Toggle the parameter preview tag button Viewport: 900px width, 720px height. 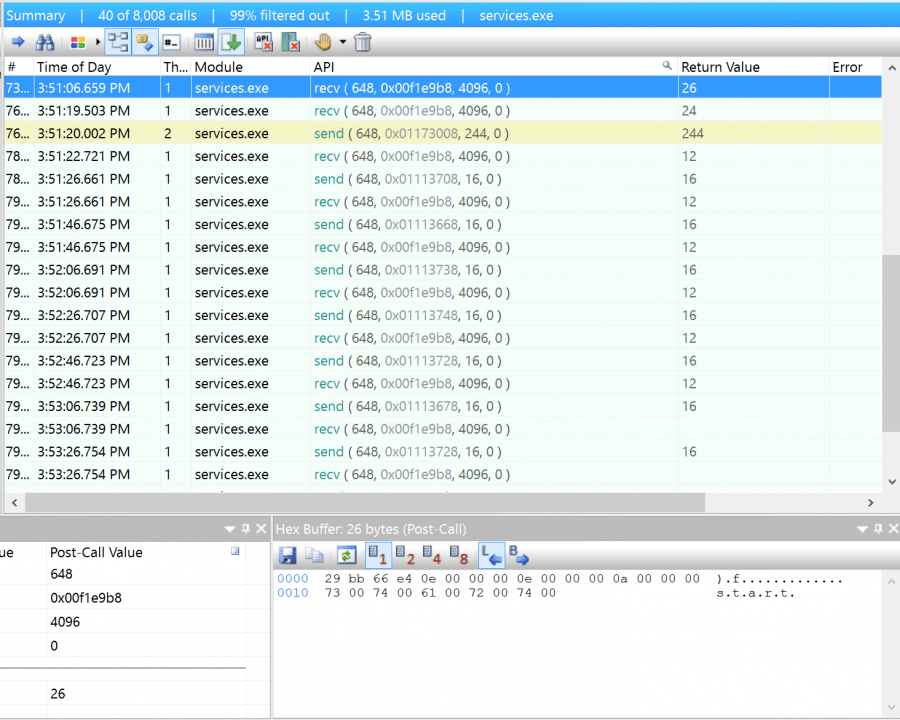pos(145,42)
